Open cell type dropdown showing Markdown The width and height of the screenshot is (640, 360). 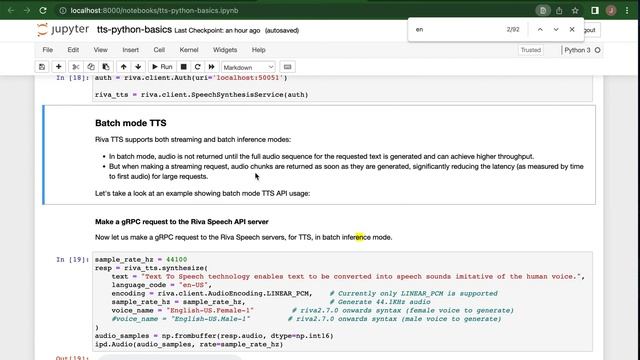pyautogui.click(x=248, y=67)
